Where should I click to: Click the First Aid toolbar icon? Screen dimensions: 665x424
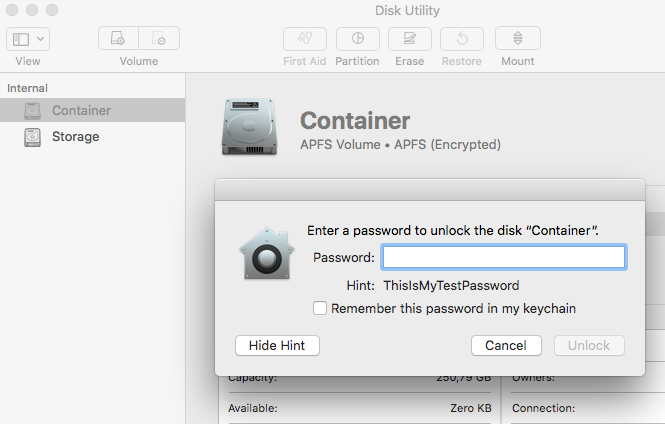click(x=305, y=39)
